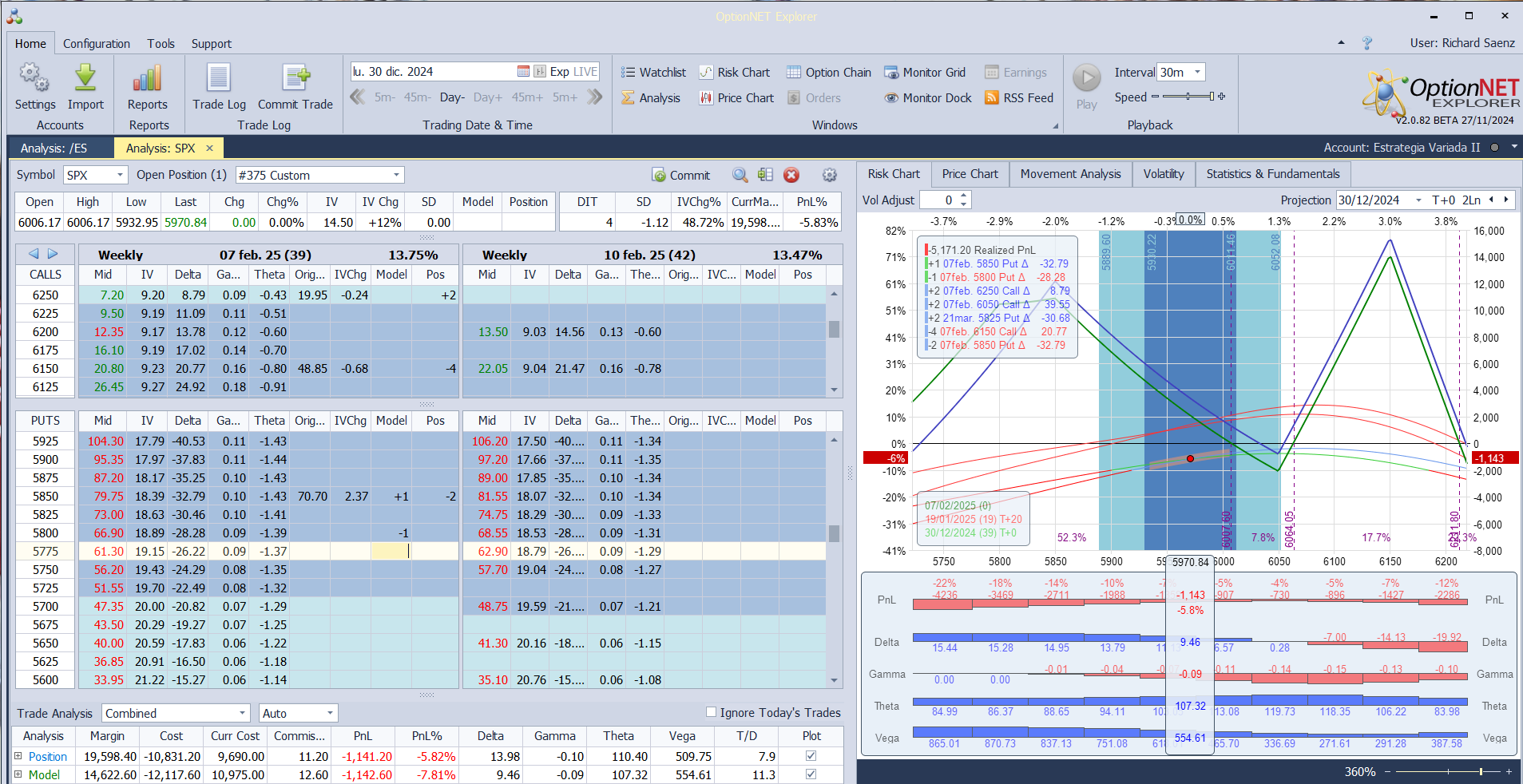Click the trading date input field
The image size is (1523, 784).
pos(433,72)
